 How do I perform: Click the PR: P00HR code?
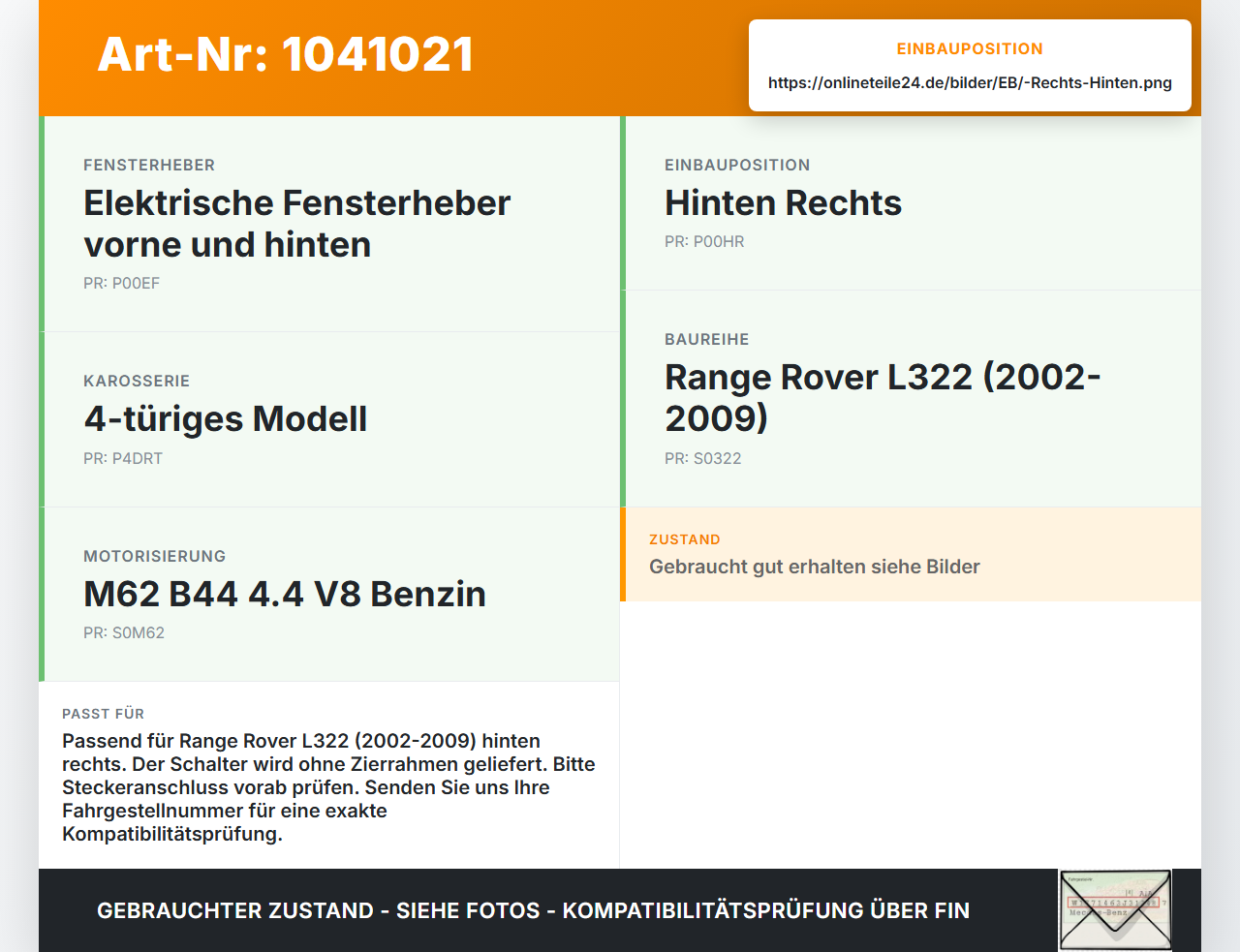(704, 242)
